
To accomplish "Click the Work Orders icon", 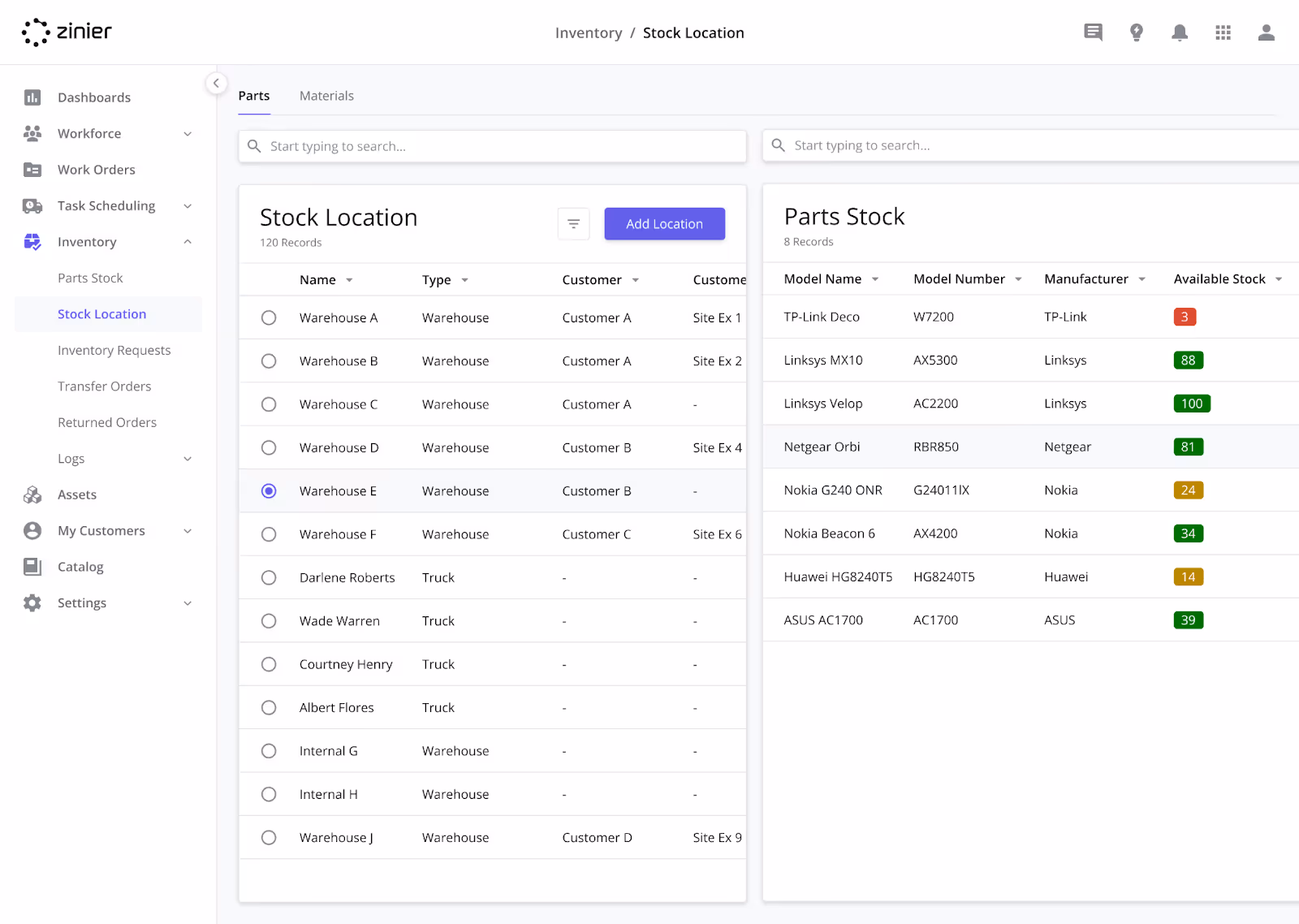I will (x=32, y=170).
